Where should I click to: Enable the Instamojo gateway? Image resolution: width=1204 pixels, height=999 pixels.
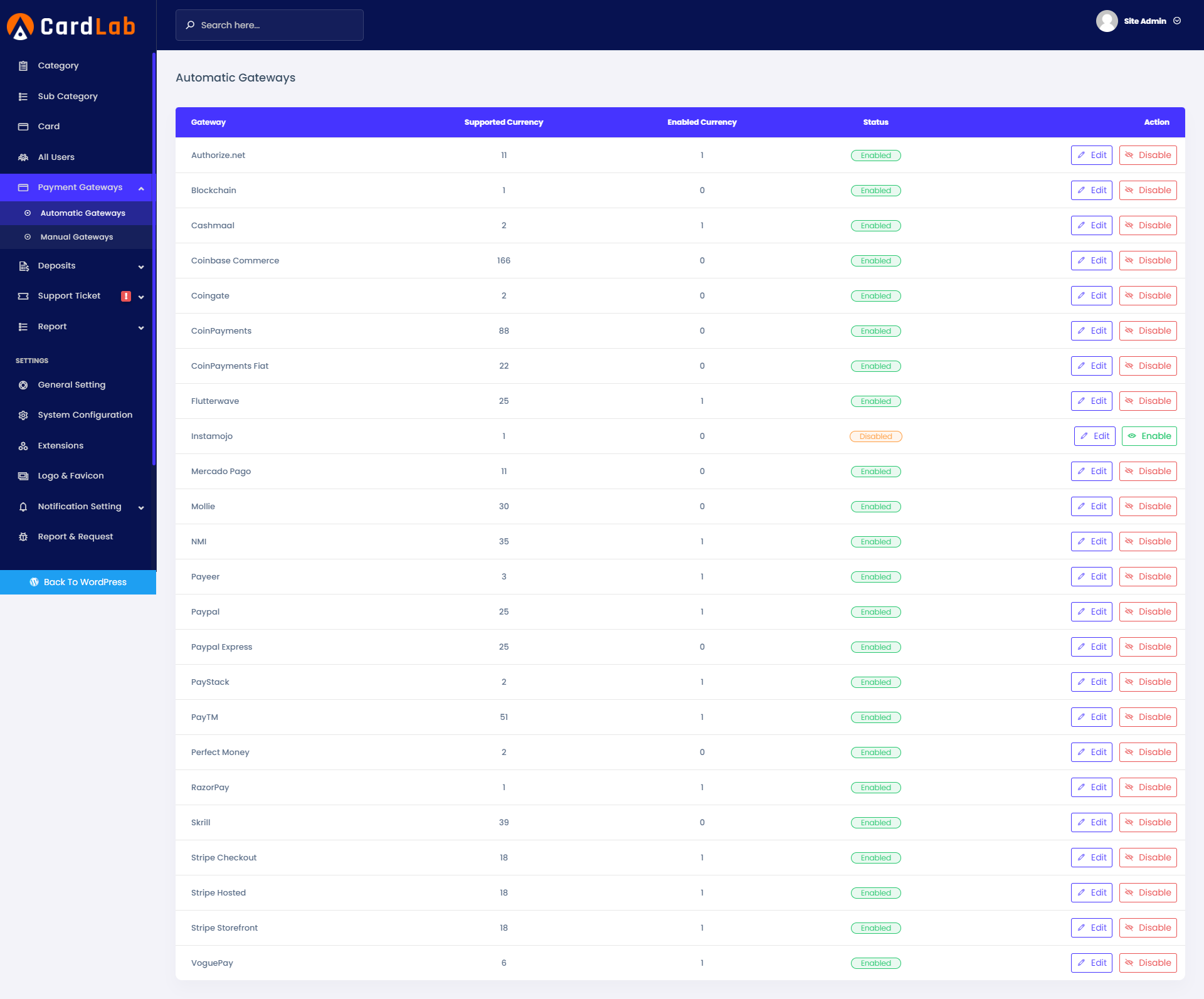[x=1149, y=436]
